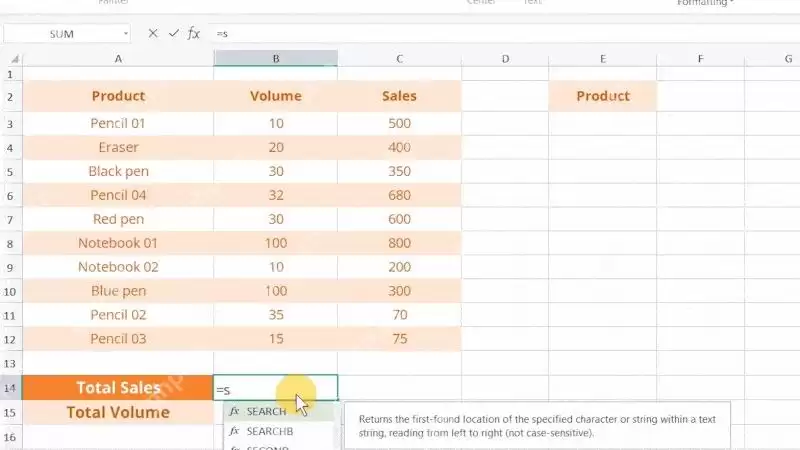Select row 14 header
This screenshot has height=450, width=800.
(x=10, y=388)
